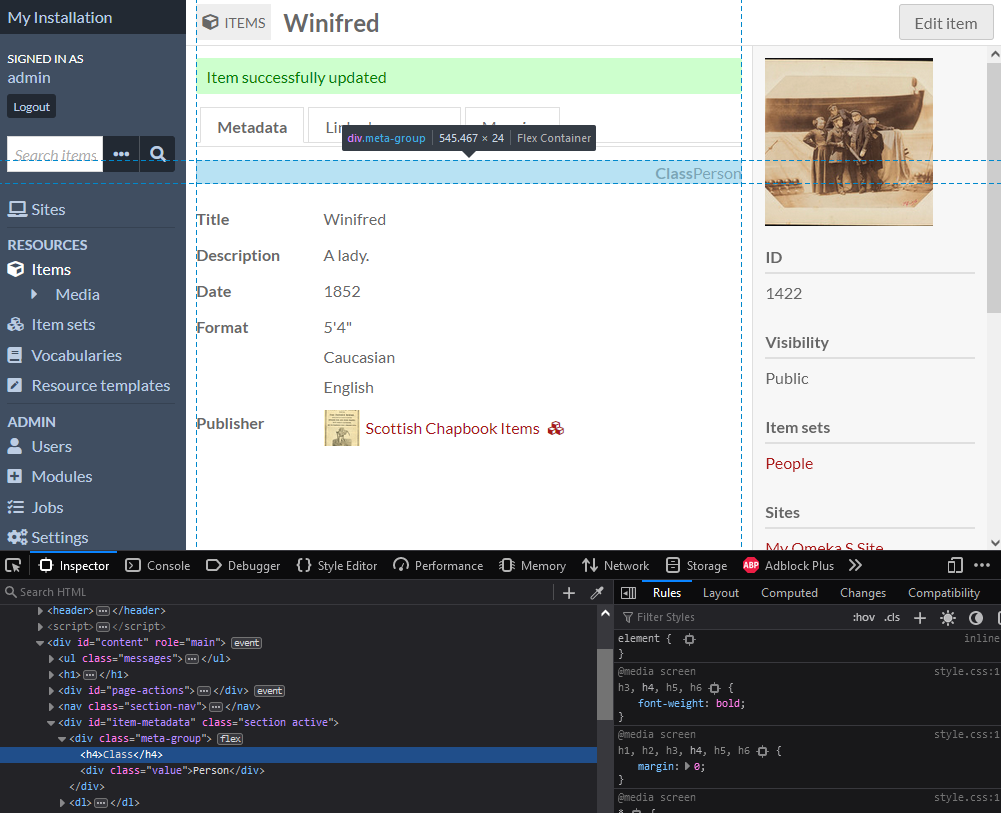Toggle the .cls class editor panel
The height and width of the screenshot is (813, 1001).
tap(891, 617)
